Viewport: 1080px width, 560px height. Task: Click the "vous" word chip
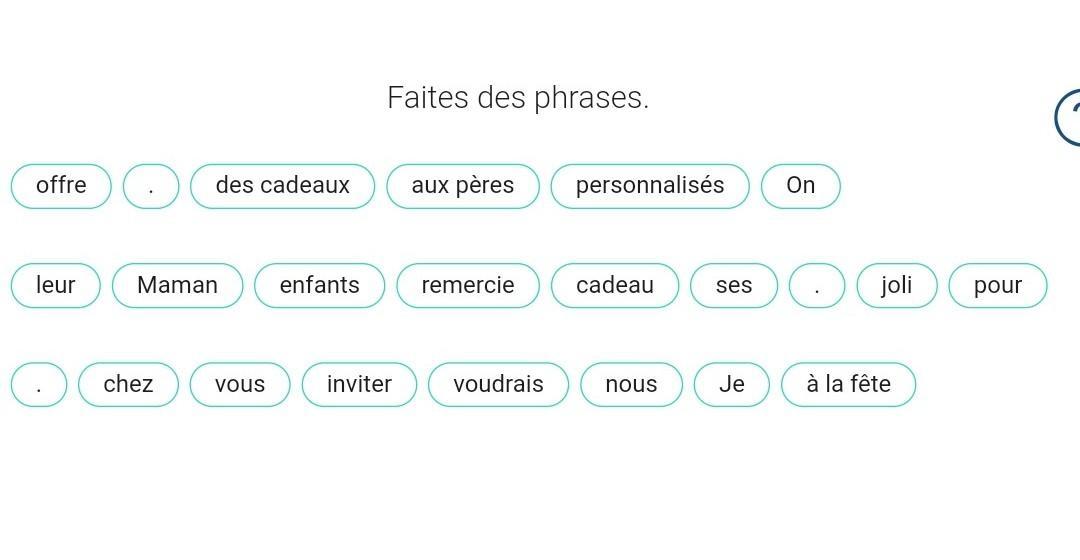click(239, 384)
